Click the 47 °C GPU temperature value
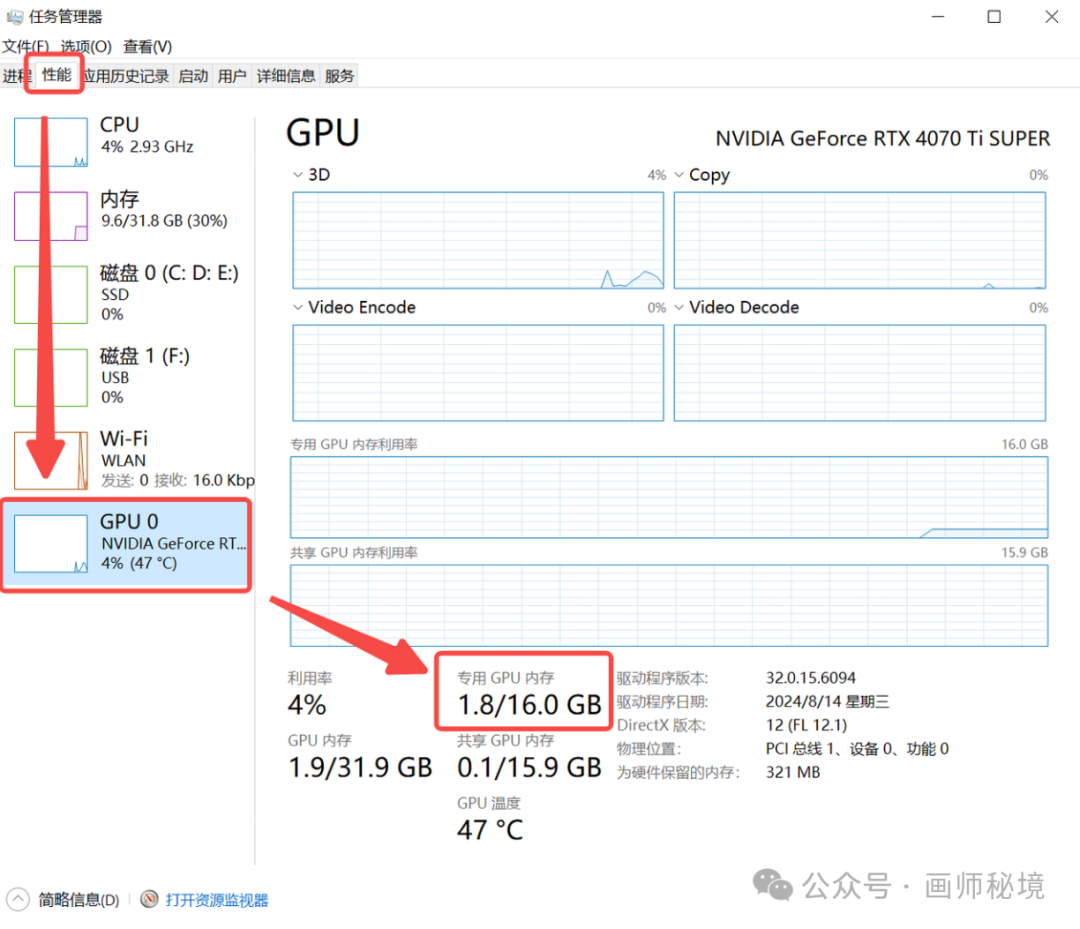1080x929 pixels. pyautogui.click(x=490, y=830)
